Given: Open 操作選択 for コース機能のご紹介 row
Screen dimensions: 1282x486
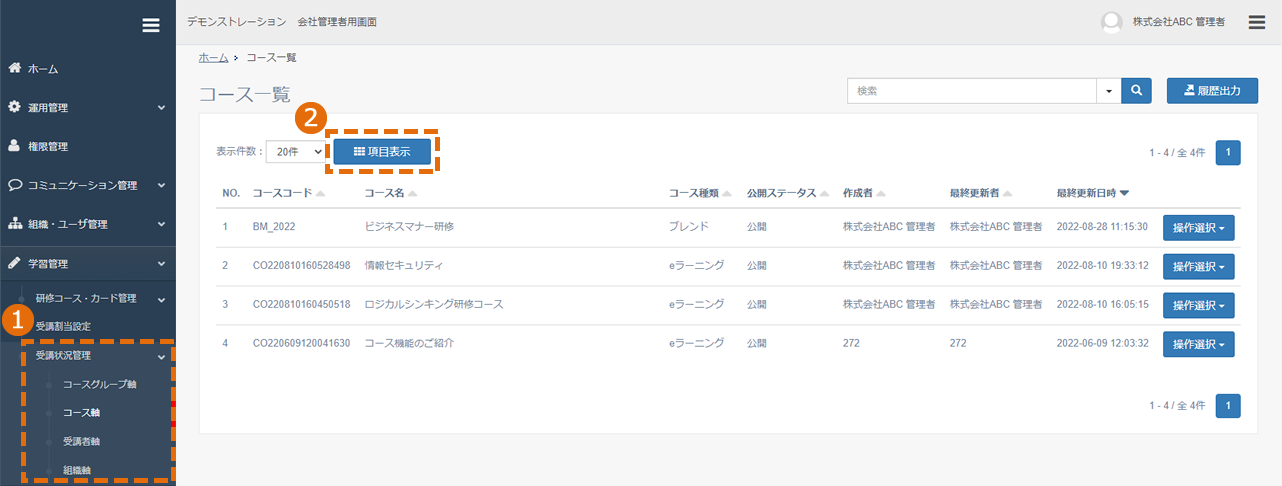Looking at the screenshot, I should (1198, 344).
